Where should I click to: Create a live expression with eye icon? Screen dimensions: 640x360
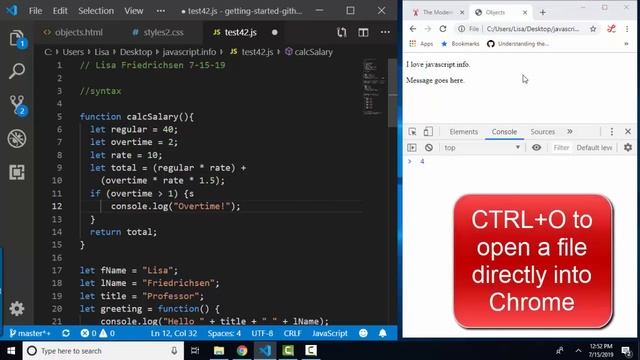pos(536,148)
